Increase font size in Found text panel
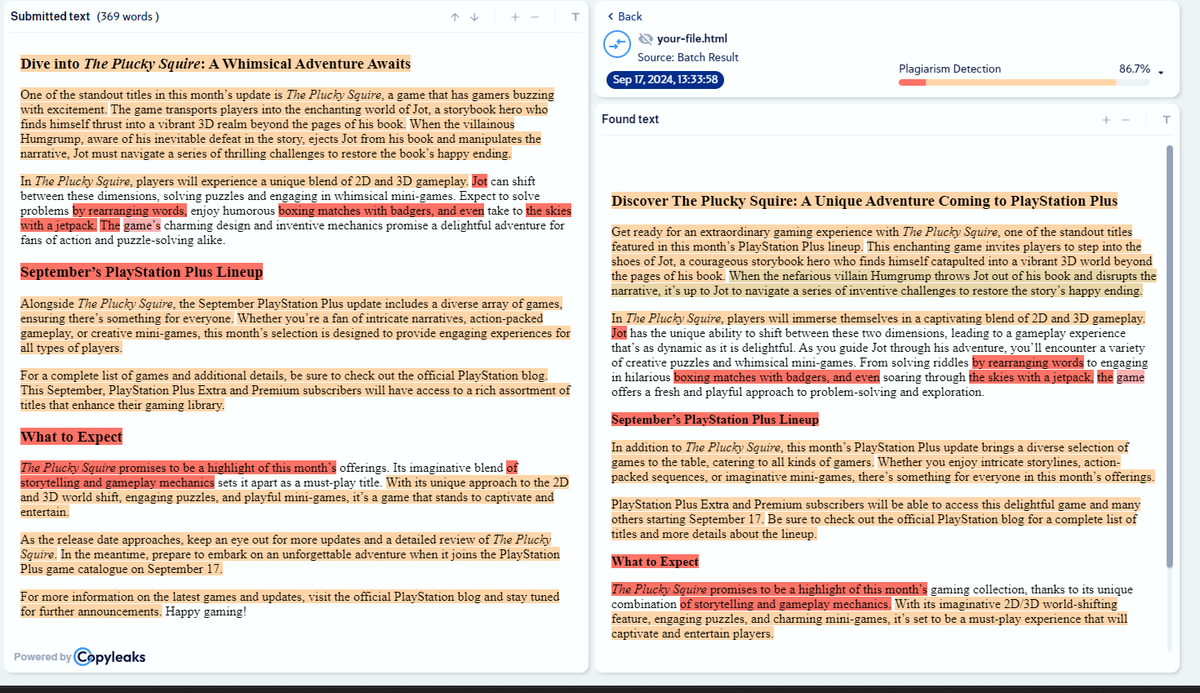This screenshot has width=1200, height=693. click(1106, 120)
